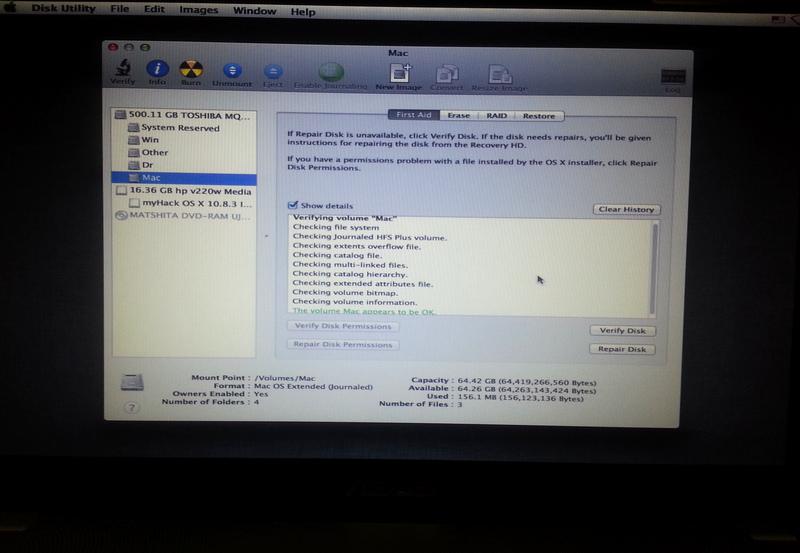
Task: Uncheck the Show details checkbox
Action: tap(292, 205)
